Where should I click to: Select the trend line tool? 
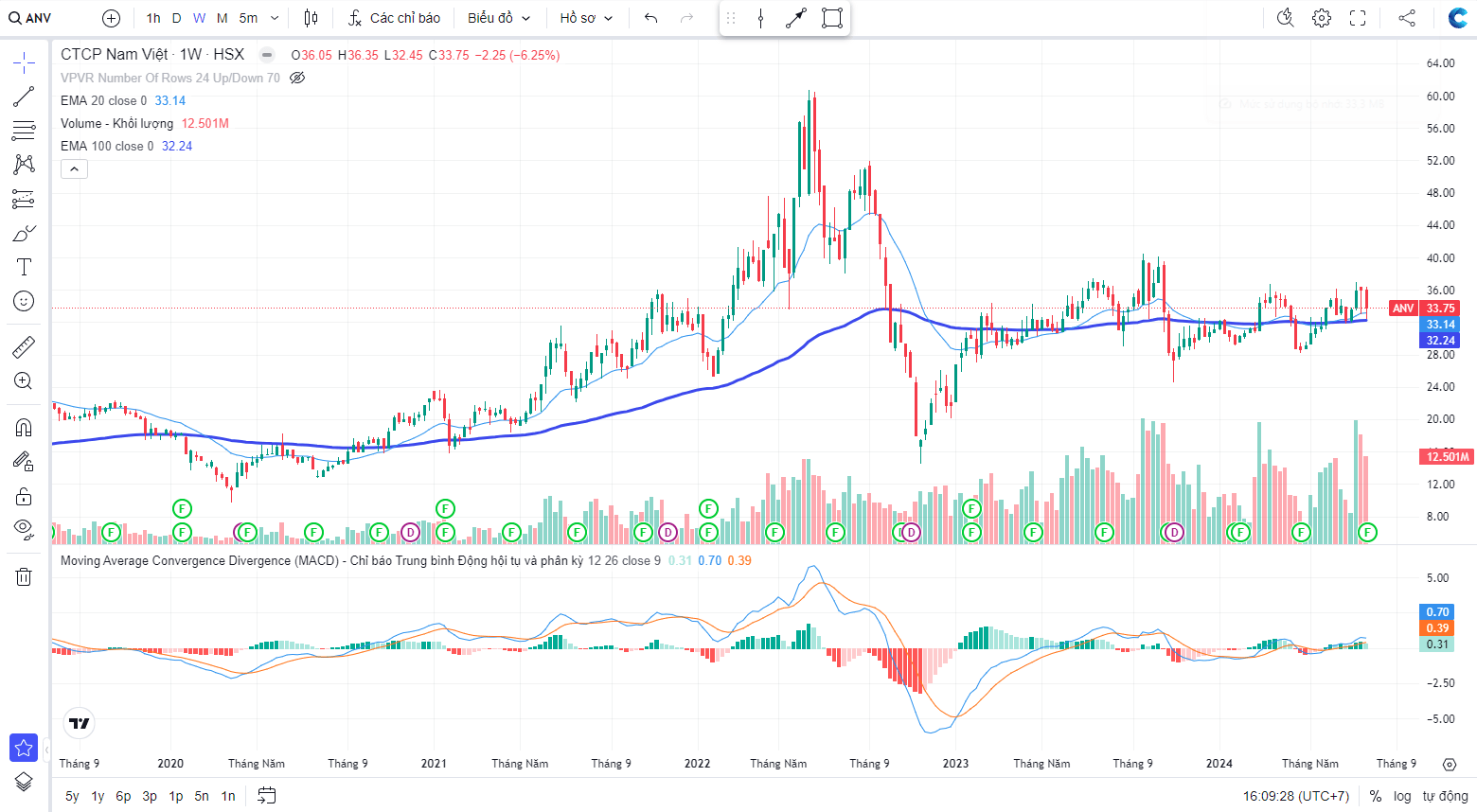click(24, 97)
